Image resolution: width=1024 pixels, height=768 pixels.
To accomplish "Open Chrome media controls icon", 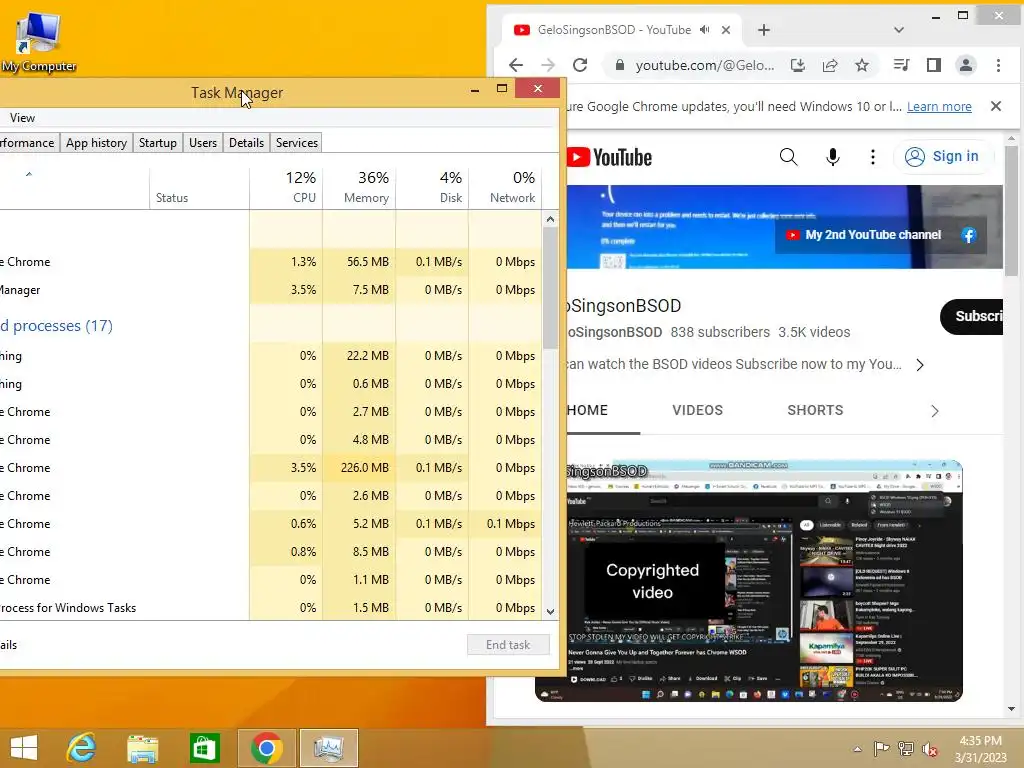I will coord(901,65).
